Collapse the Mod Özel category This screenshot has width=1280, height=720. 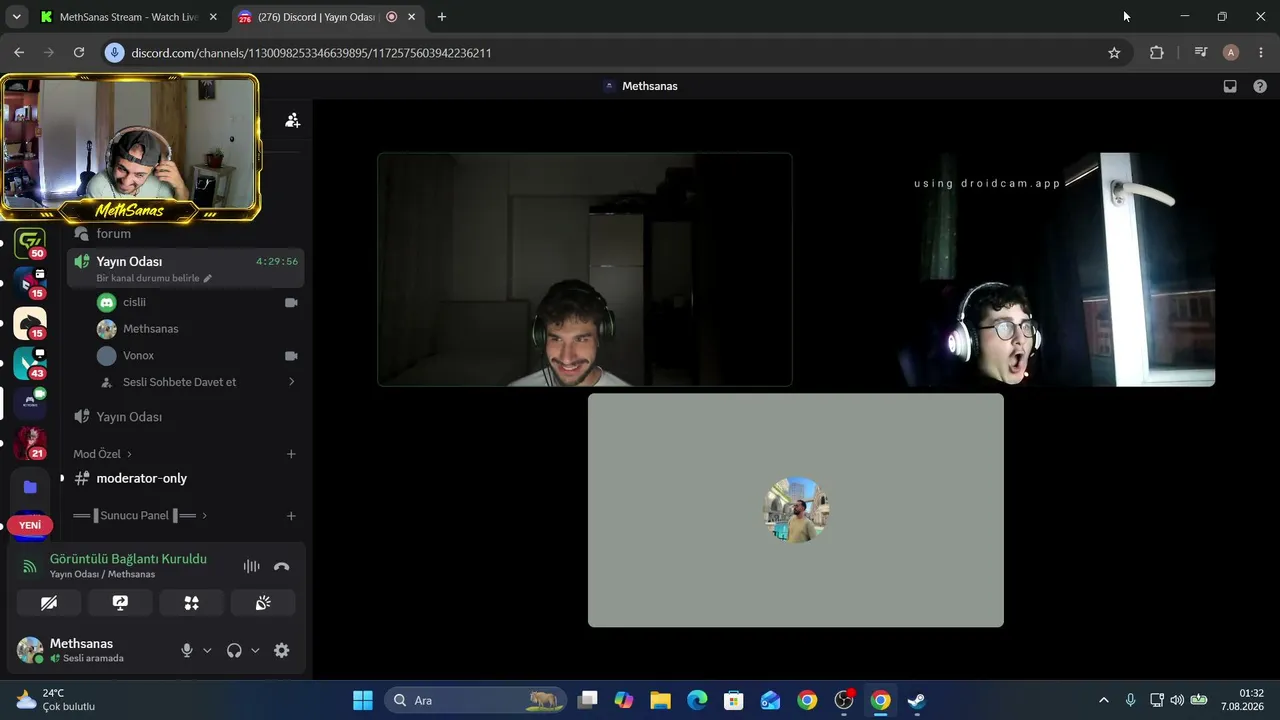coord(102,454)
